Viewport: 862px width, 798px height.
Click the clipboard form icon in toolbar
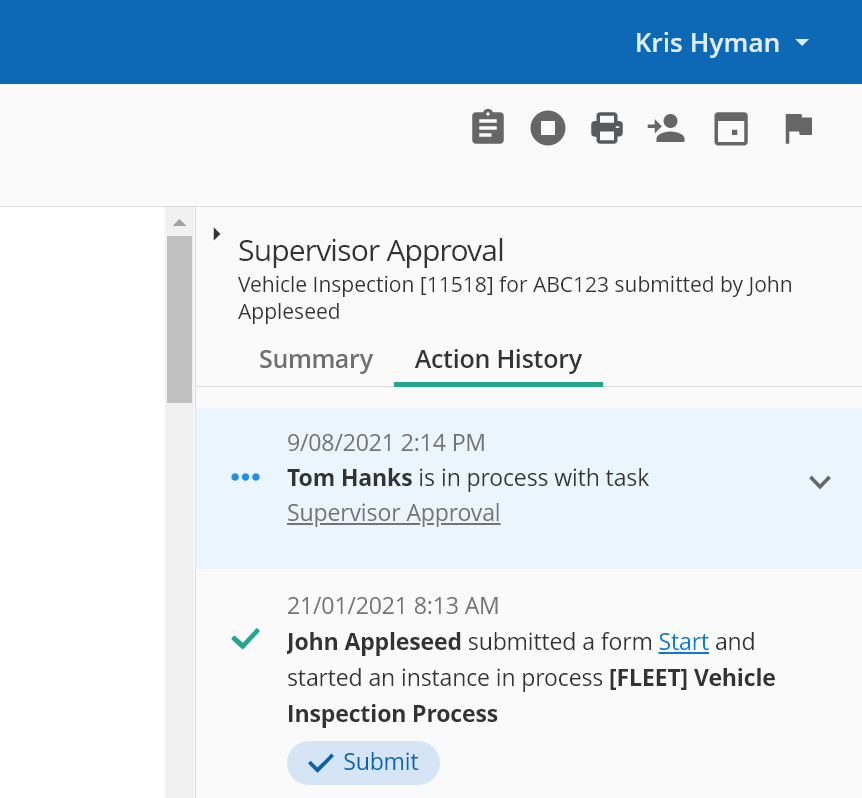click(x=488, y=128)
